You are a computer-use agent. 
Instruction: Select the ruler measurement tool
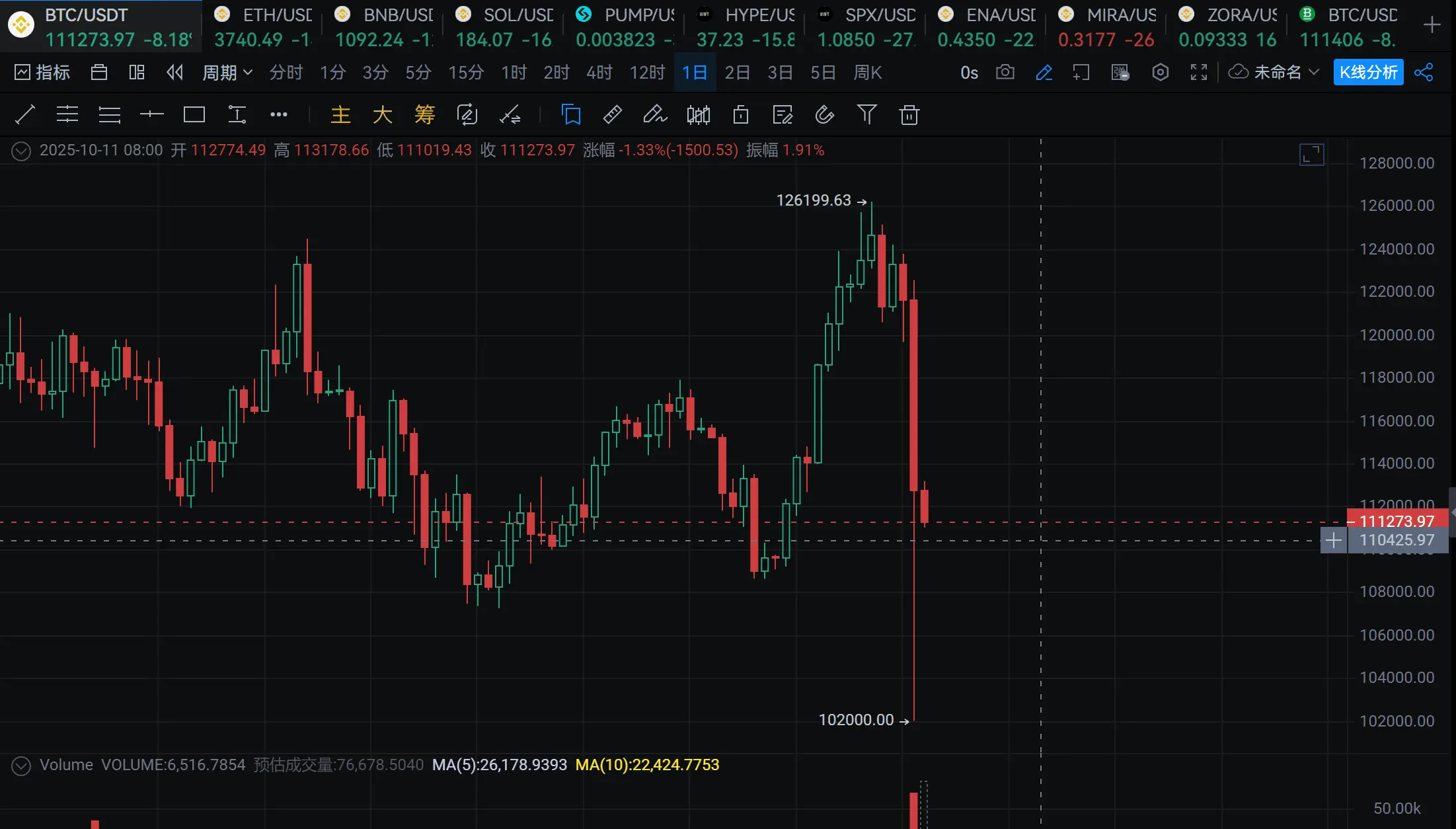pyautogui.click(x=612, y=115)
